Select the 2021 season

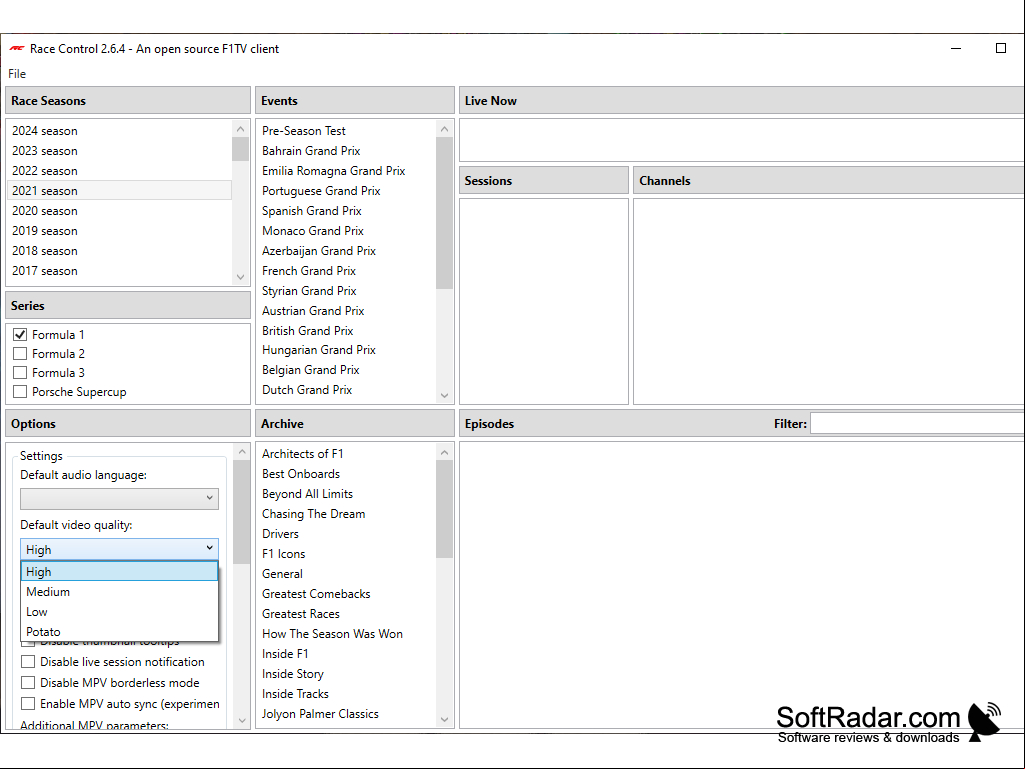[x=120, y=191]
